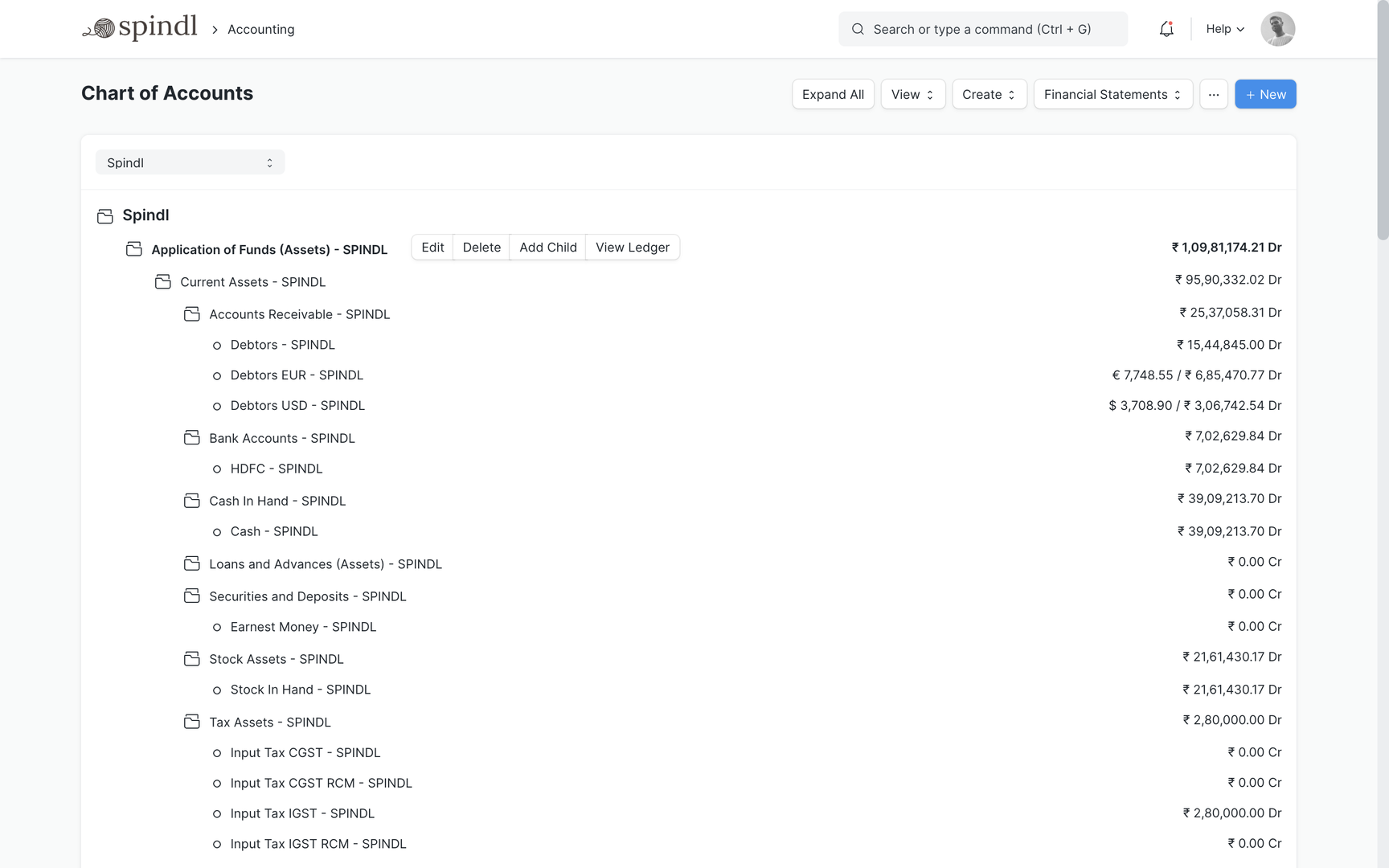Collapse Securities and Deposits folder icon
Image resolution: width=1389 pixels, height=868 pixels.
pyautogui.click(x=192, y=596)
